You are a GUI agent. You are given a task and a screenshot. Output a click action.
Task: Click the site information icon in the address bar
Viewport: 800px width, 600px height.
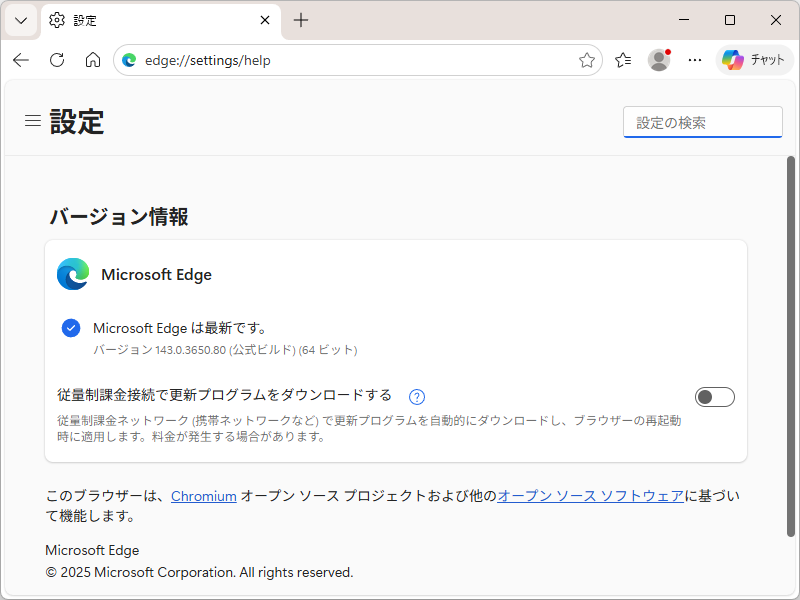coord(129,60)
